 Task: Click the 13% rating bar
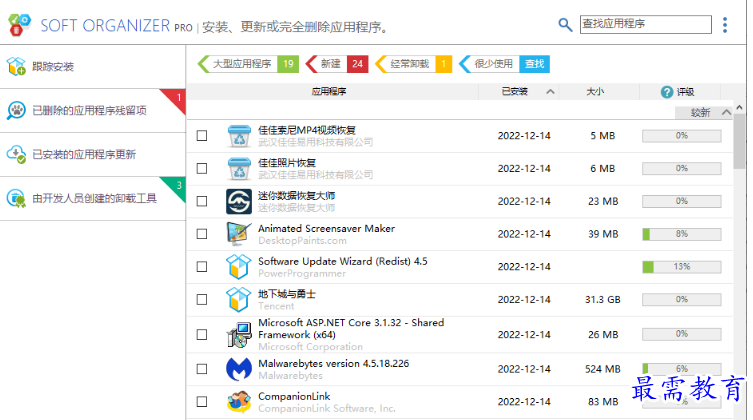682,266
